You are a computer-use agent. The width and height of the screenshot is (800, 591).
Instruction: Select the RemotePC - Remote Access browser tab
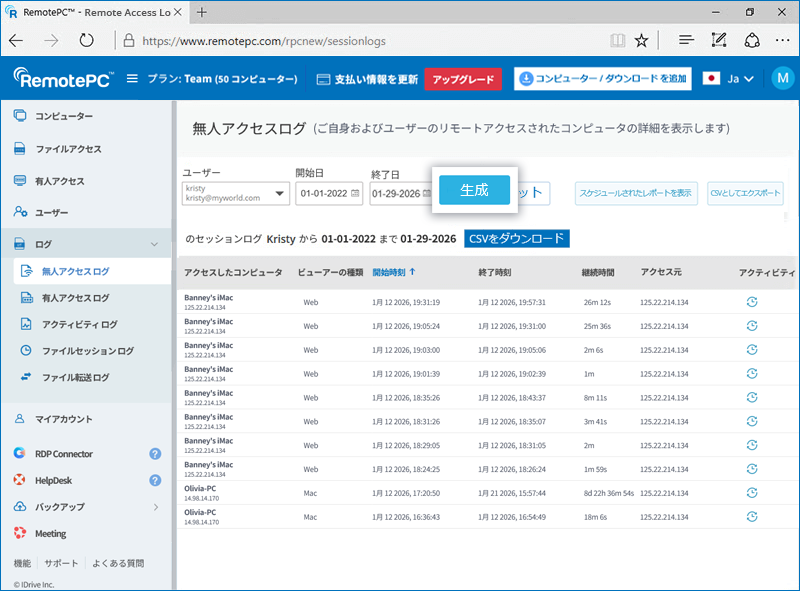[90, 12]
